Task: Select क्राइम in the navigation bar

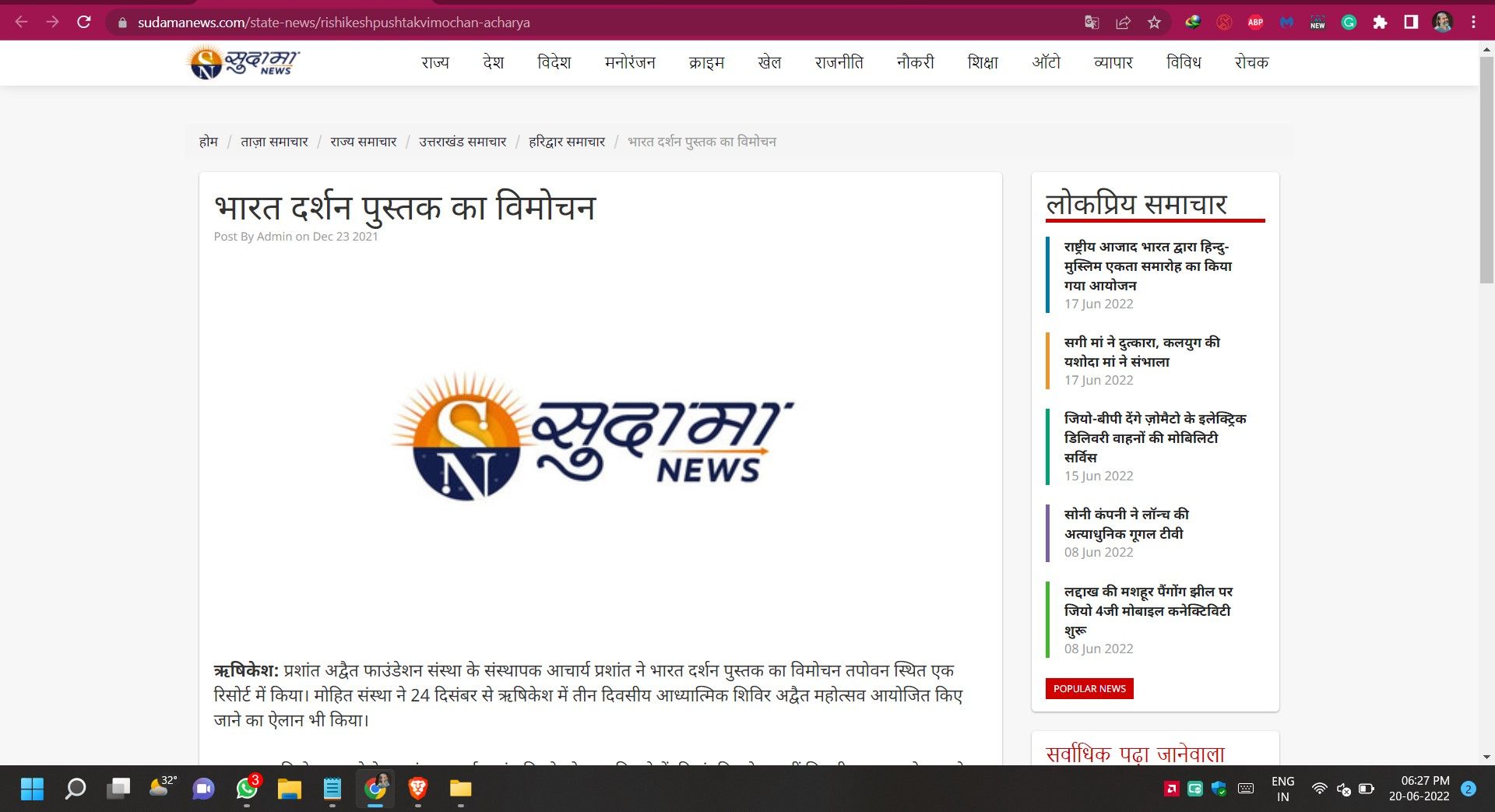Action: [706, 62]
